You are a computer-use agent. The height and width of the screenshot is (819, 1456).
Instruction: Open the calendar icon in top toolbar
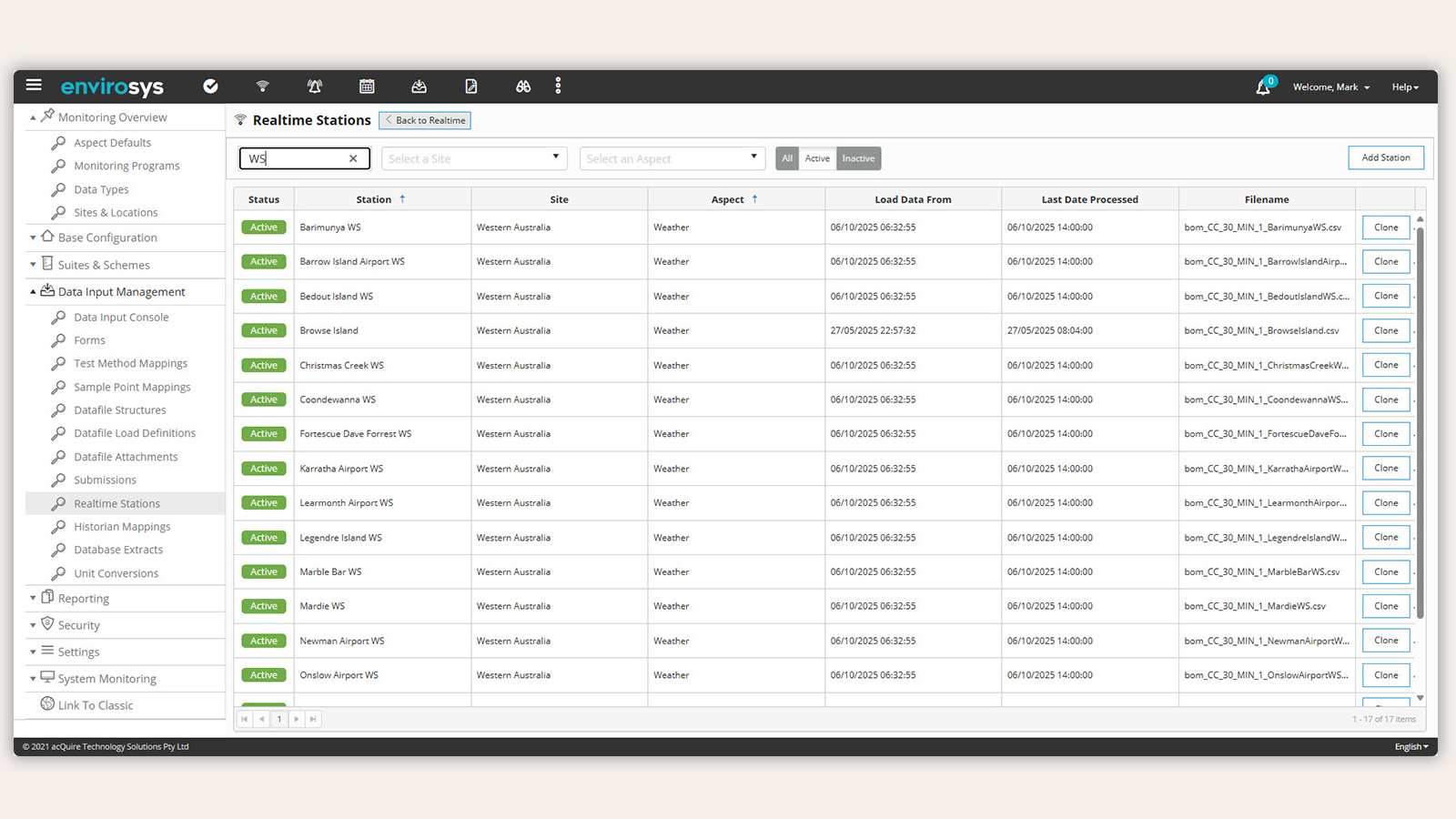(x=367, y=86)
